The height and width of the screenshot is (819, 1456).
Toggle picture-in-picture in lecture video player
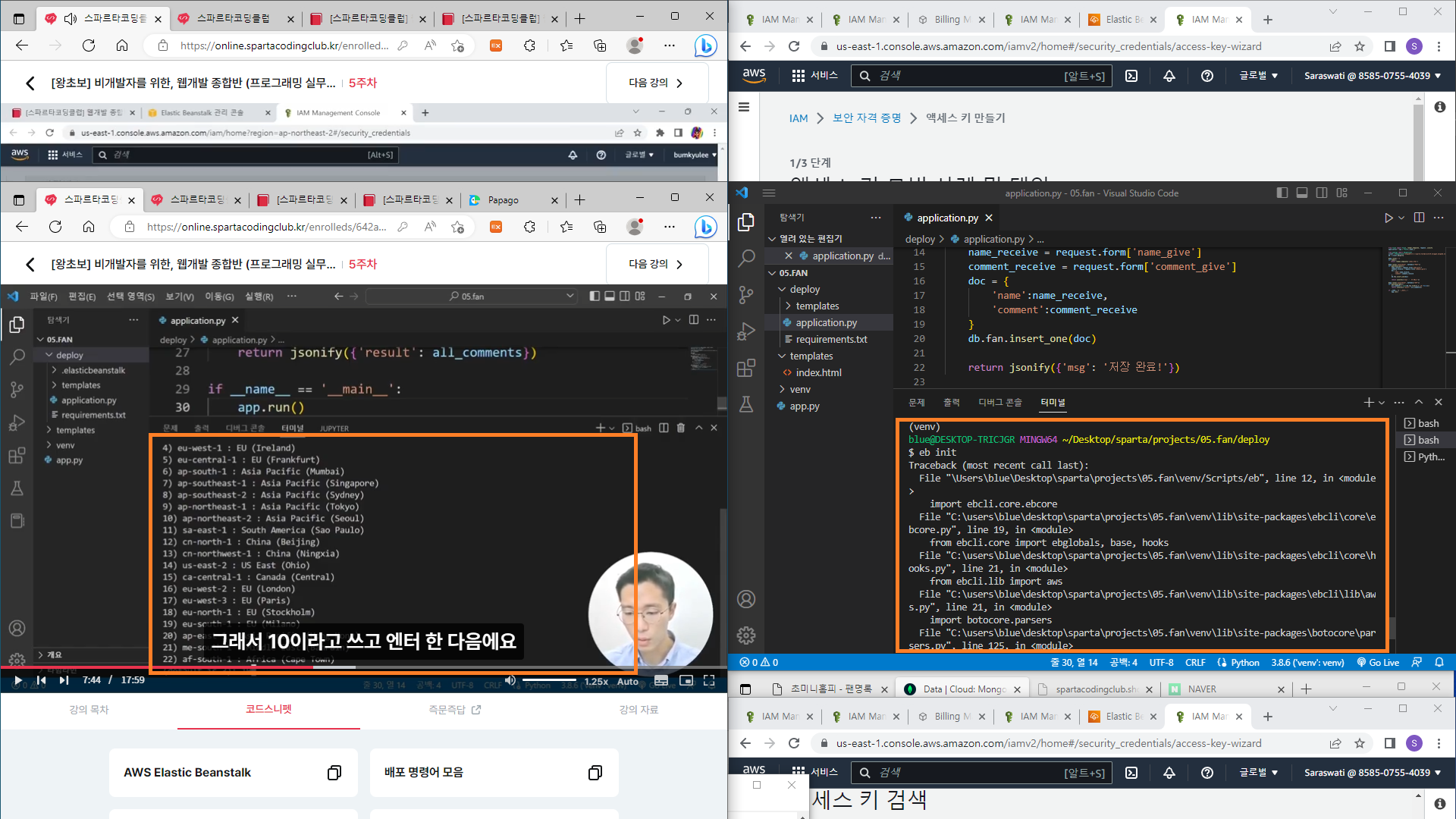[686, 680]
